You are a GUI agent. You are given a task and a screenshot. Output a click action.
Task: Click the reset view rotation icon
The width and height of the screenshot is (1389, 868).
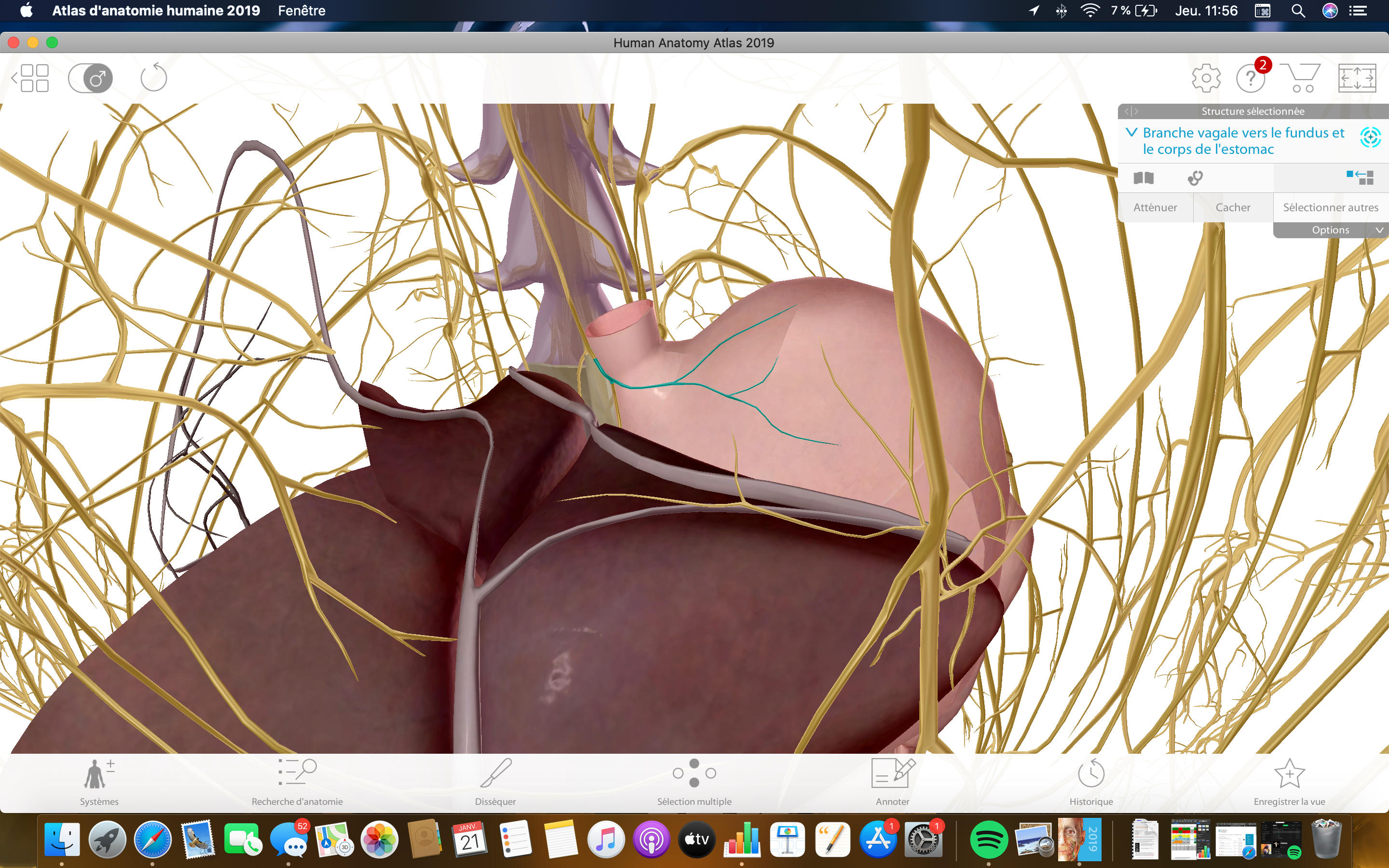(153, 78)
